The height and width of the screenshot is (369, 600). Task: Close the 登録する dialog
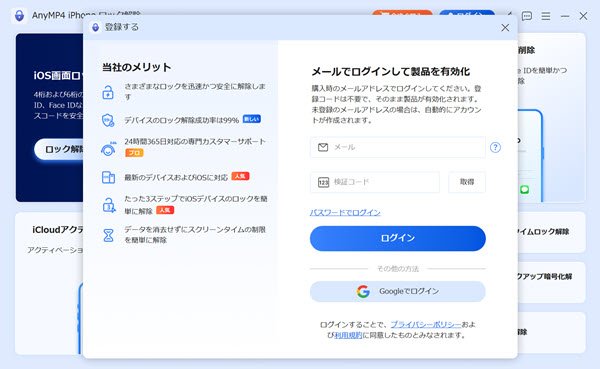tap(505, 28)
